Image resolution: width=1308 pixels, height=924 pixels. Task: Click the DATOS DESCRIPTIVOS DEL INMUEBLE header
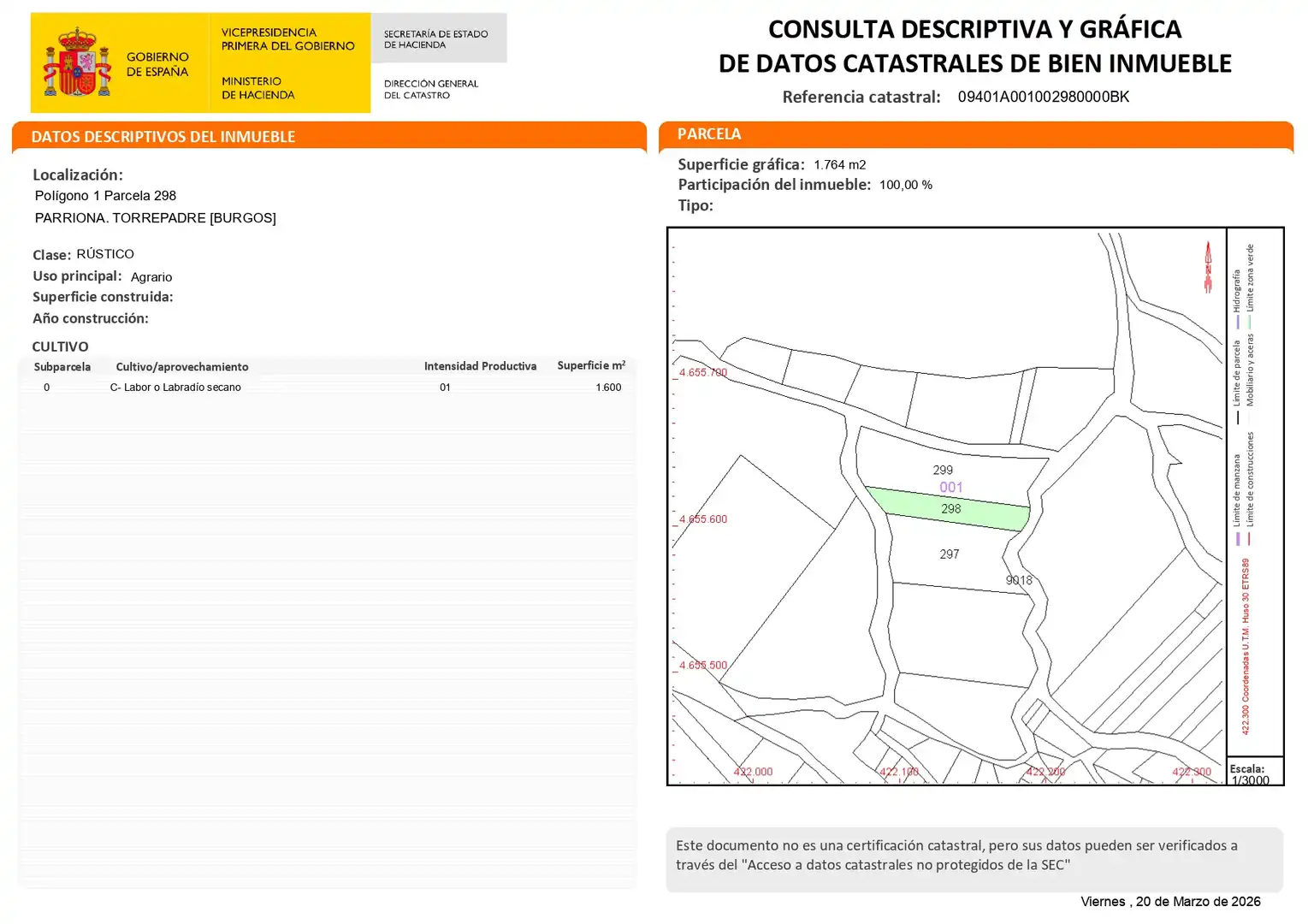(x=163, y=137)
